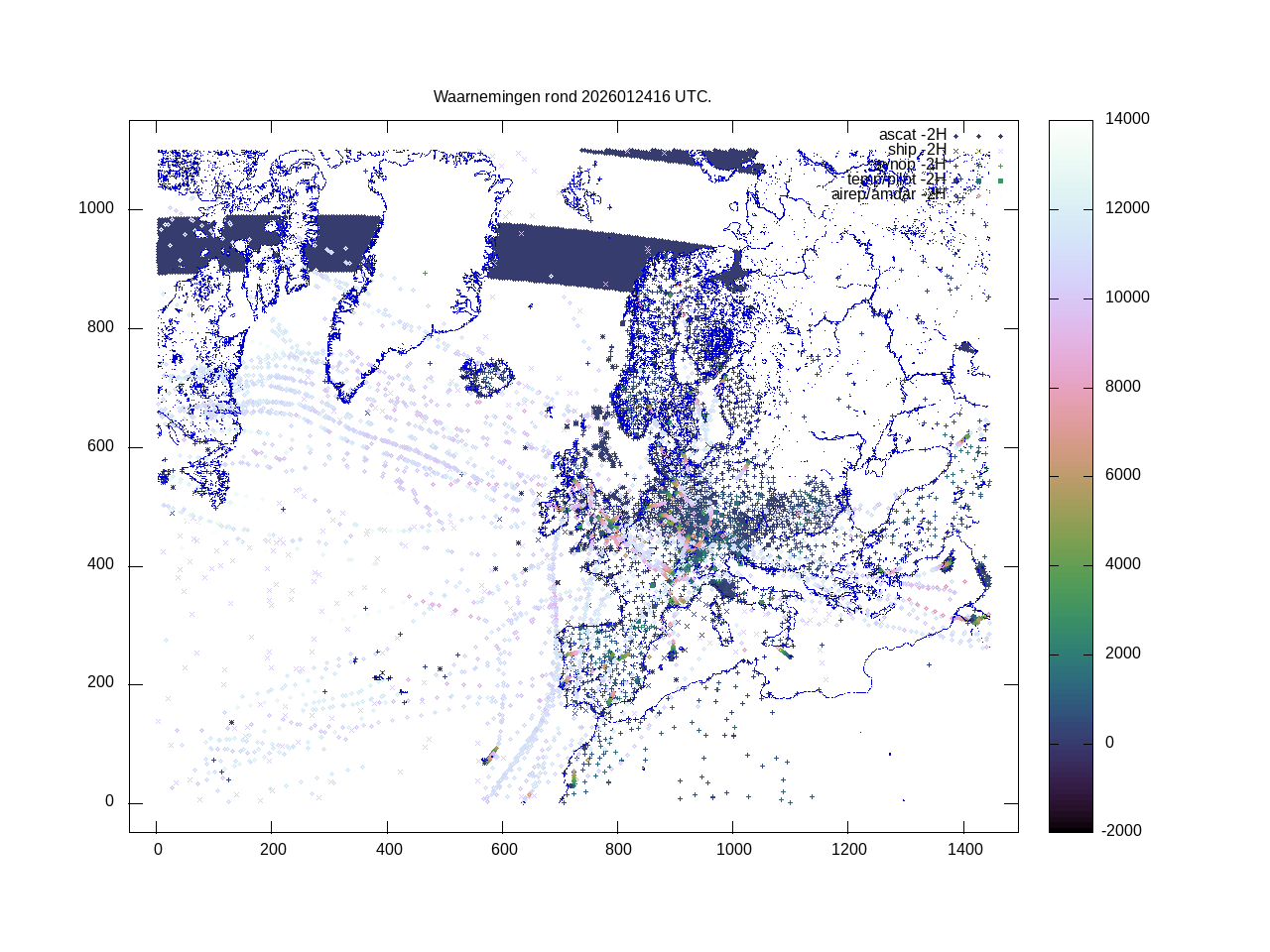Hide the "synop -2H" legend series
The height and width of the screenshot is (952, 1270).
point(910,165)
